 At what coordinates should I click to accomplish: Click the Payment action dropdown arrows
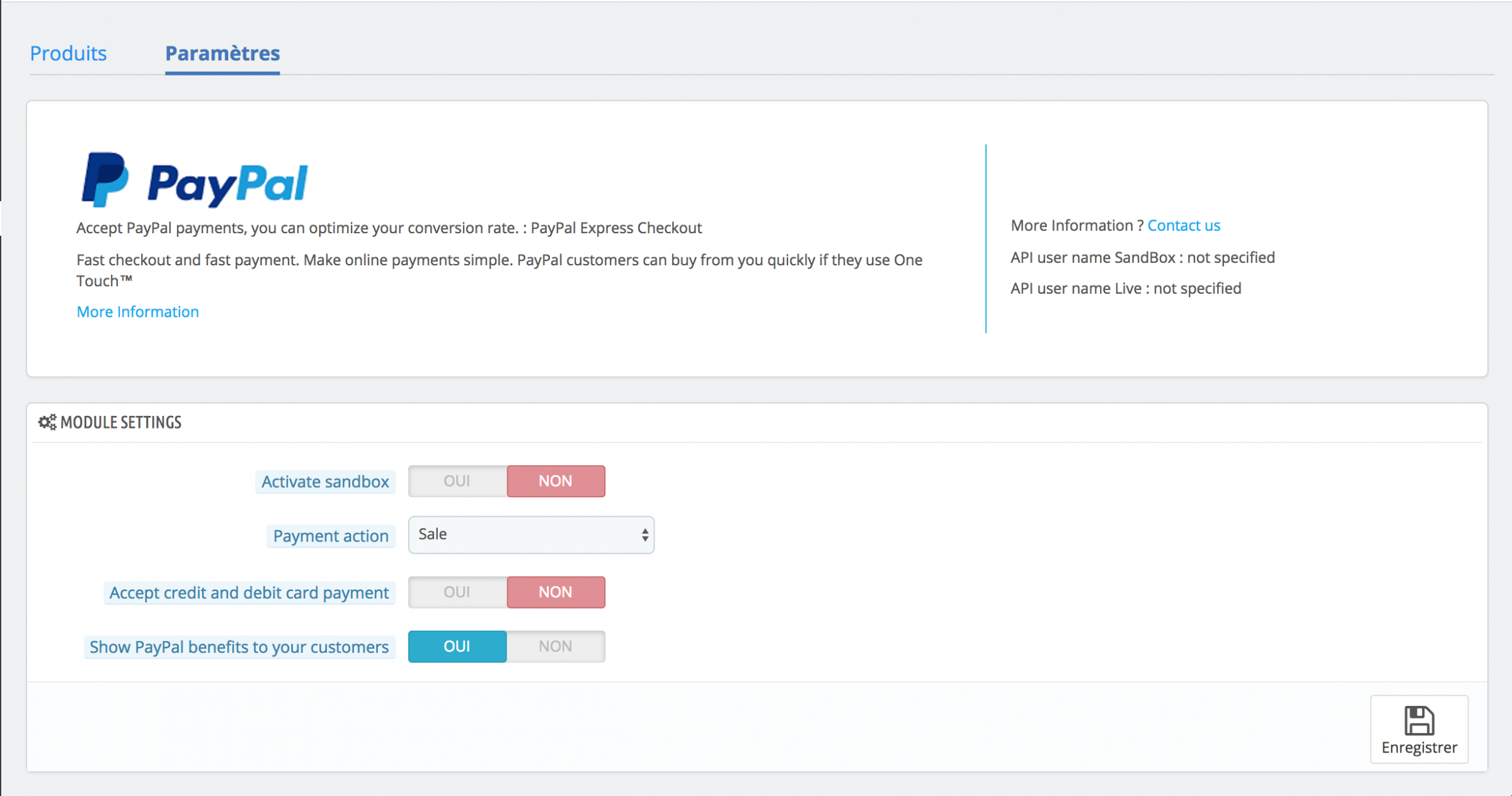[x=644, y=535]
